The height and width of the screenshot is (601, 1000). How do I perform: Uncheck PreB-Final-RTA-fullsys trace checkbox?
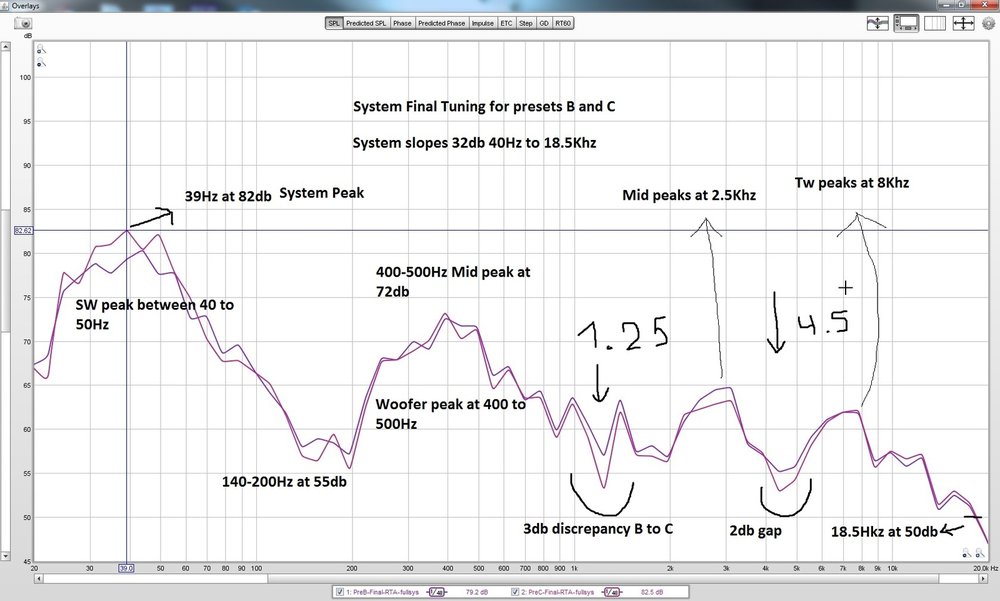340,592
